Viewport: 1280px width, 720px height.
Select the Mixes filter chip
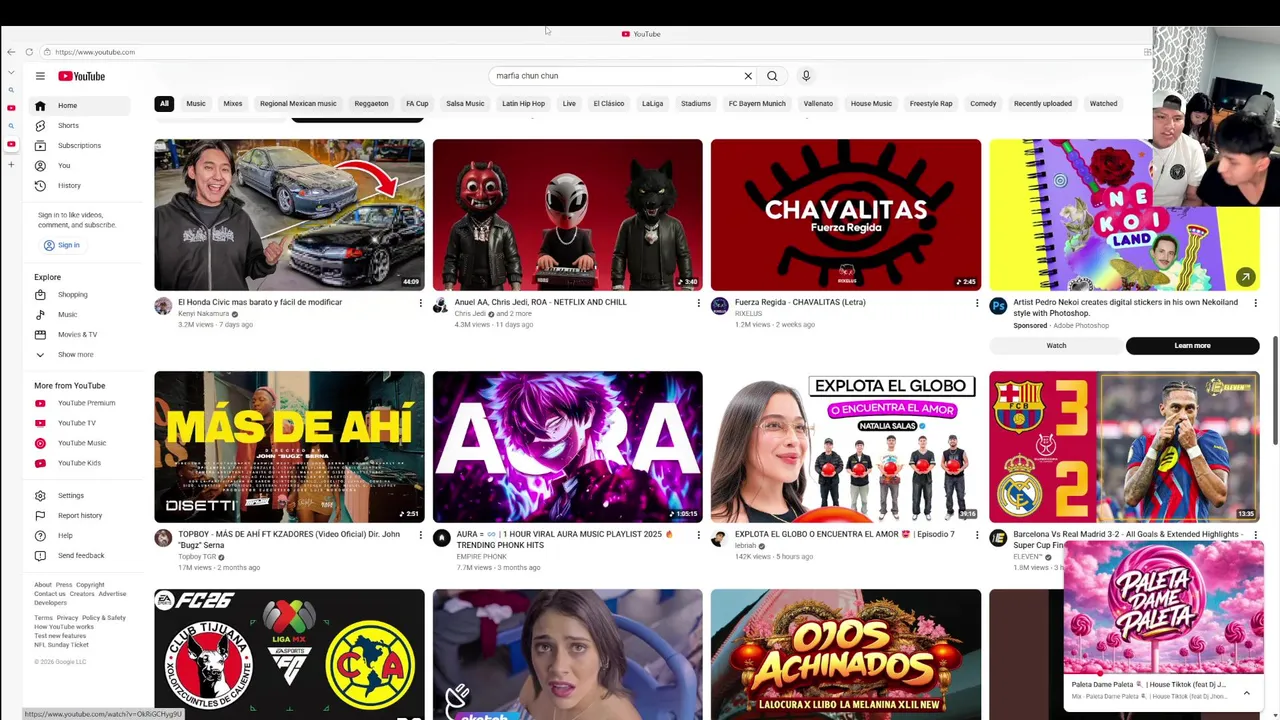[233, 103]
